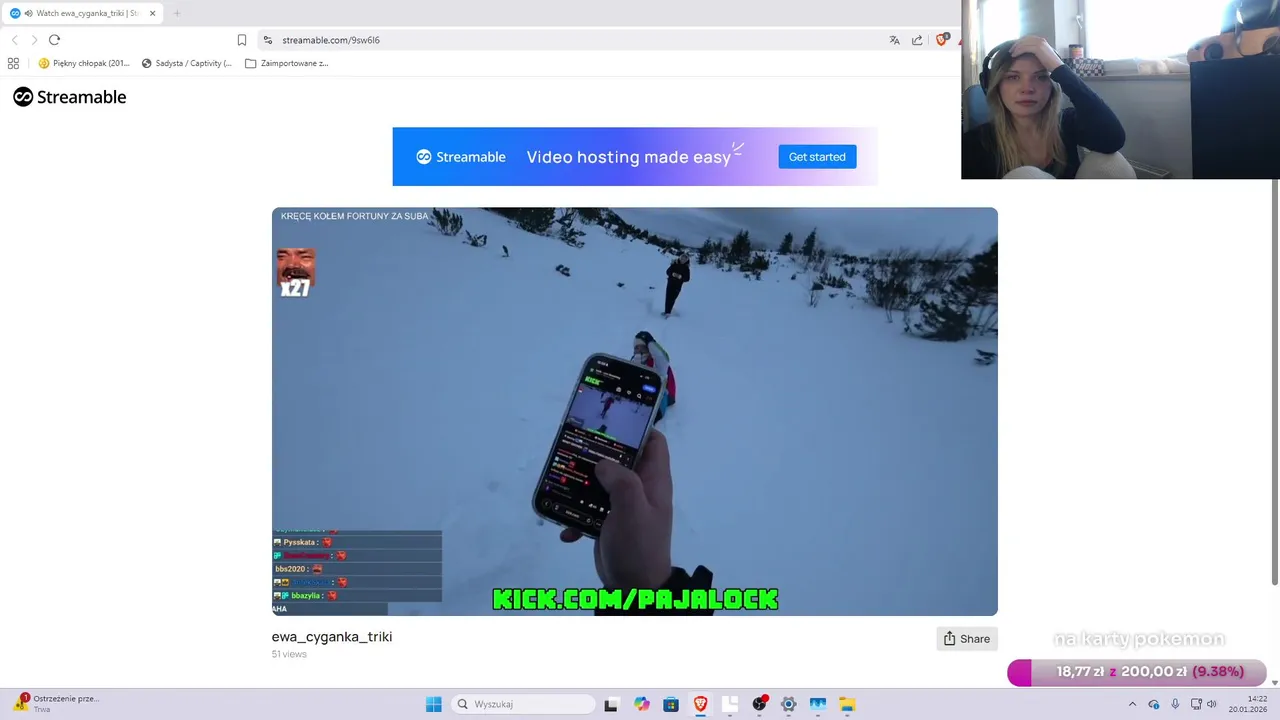
Task: Open Microsoft Store from taskbar
Action: click(670, 704)
